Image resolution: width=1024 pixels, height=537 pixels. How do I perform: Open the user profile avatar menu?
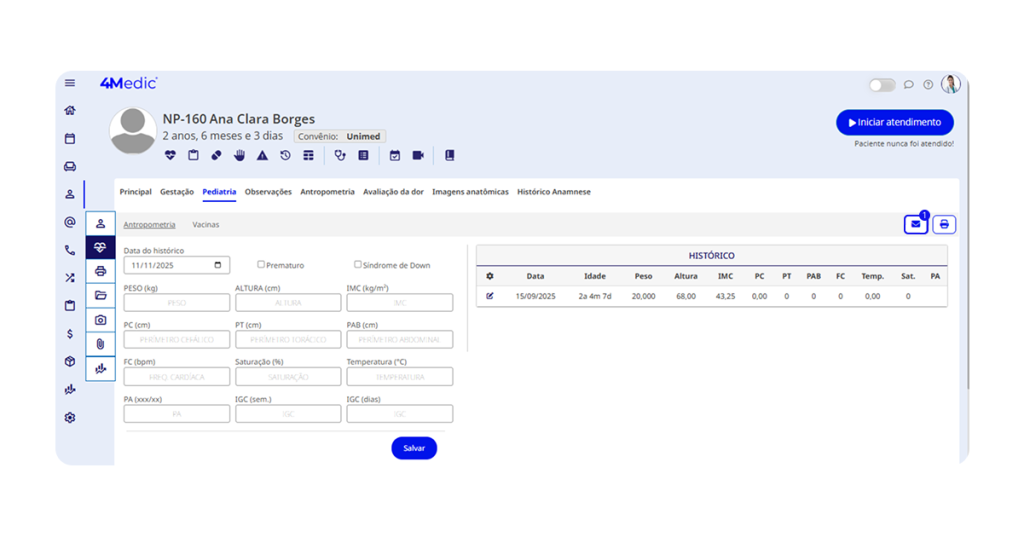point(950,84)
